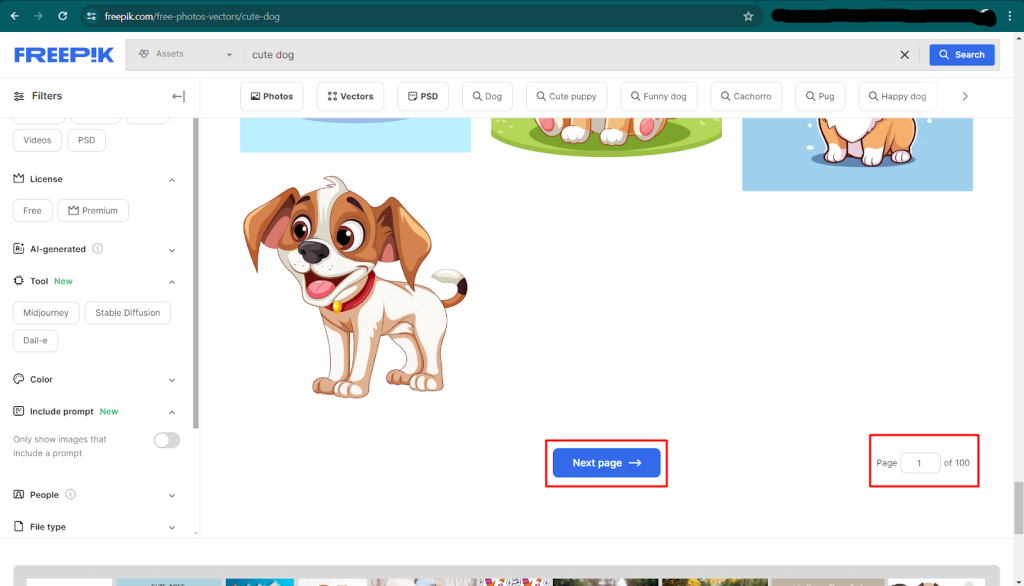Viewport: 1024px width, 586px height.
Task: Select the PSD chip in sidebar
Action: [86, 140]
